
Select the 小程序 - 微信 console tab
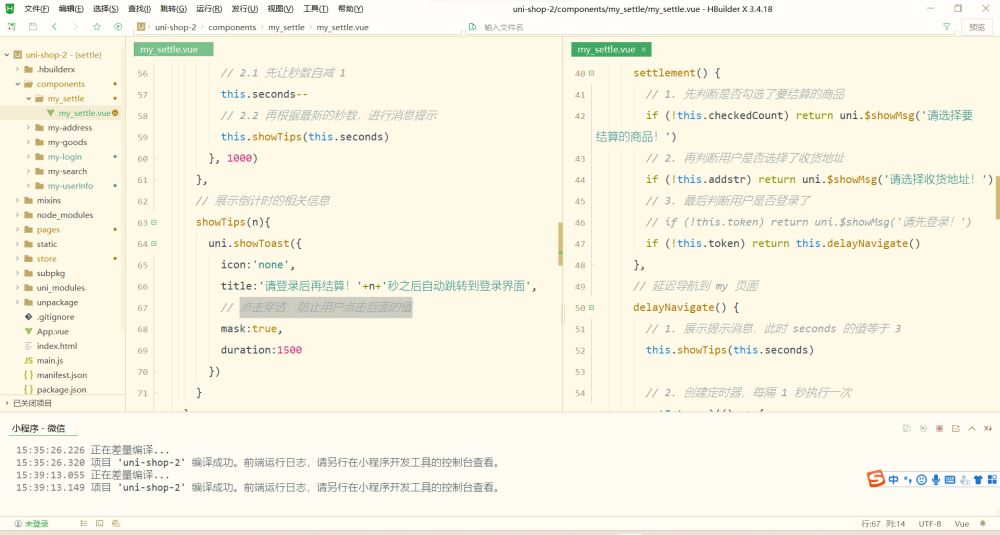click(38, 428)
